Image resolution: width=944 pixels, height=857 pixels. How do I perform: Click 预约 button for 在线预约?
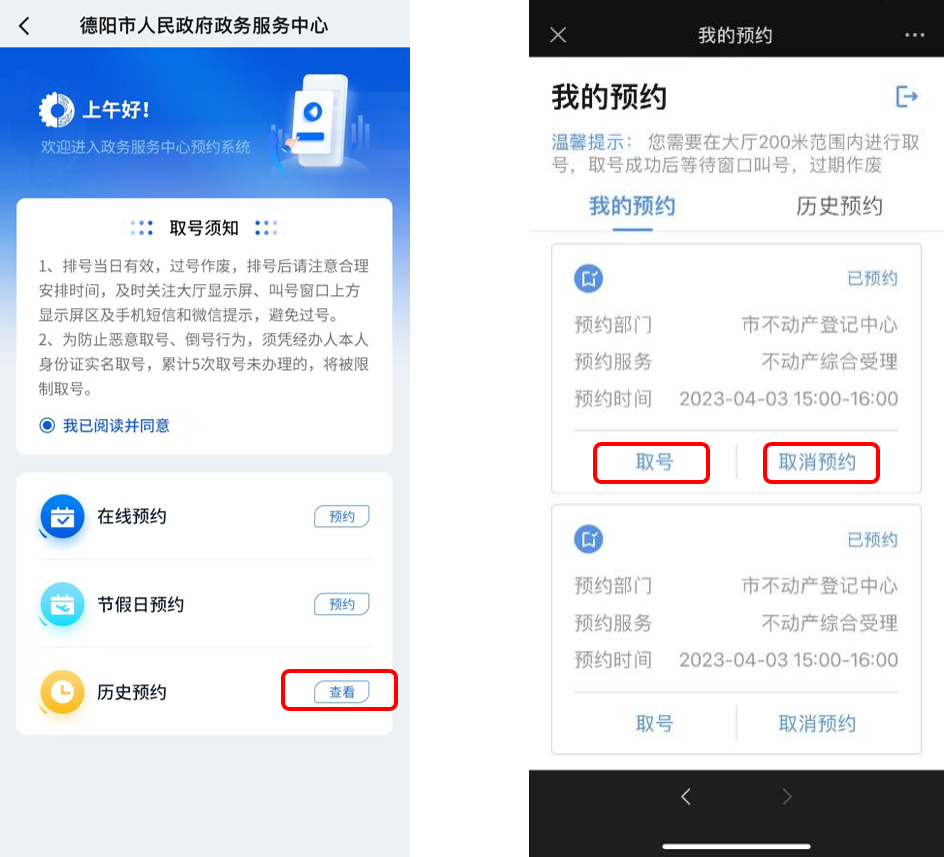click(341, 516)
